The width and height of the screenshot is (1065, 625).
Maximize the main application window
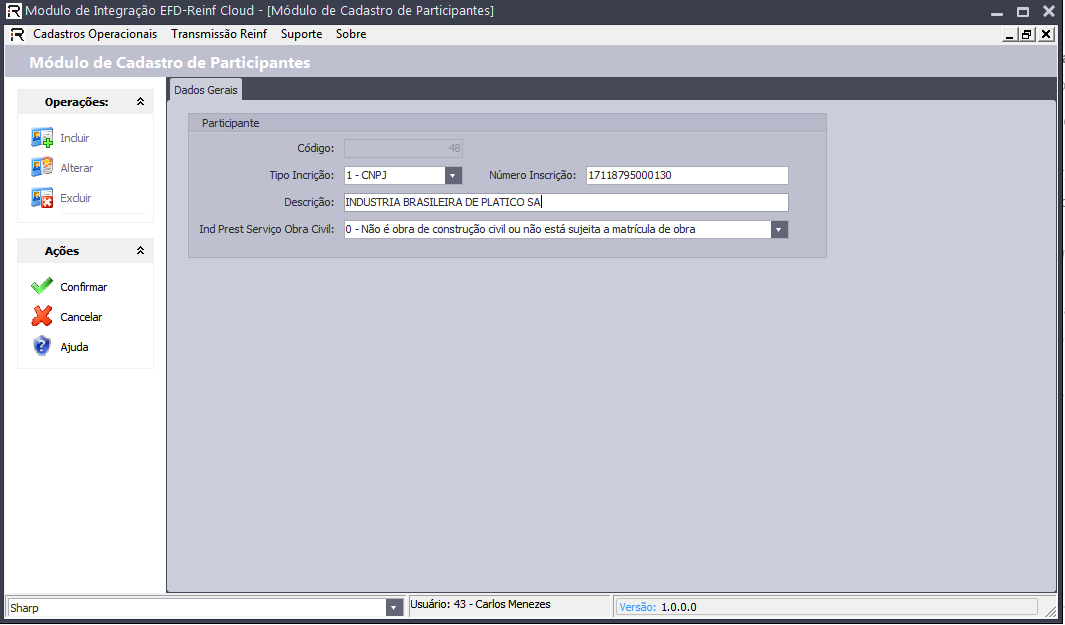[1023, 12]
